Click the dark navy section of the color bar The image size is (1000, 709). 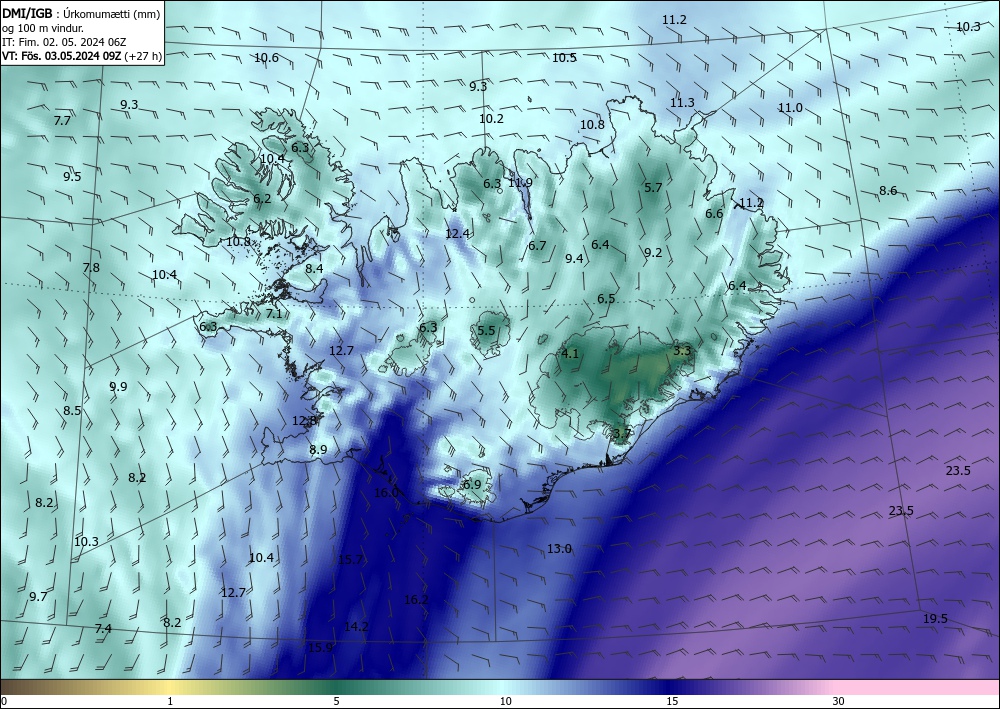point(670,687)
